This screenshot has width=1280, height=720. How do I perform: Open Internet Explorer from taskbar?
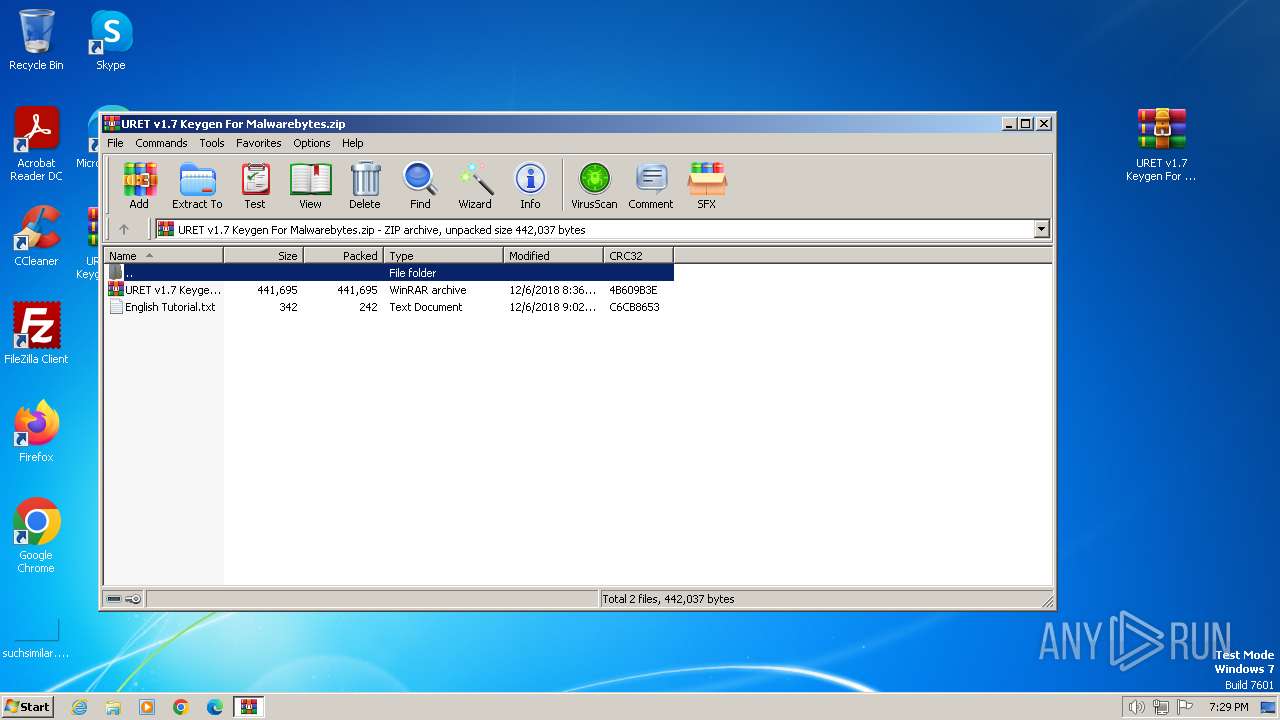pyautogui.click(x=79, y=707)
